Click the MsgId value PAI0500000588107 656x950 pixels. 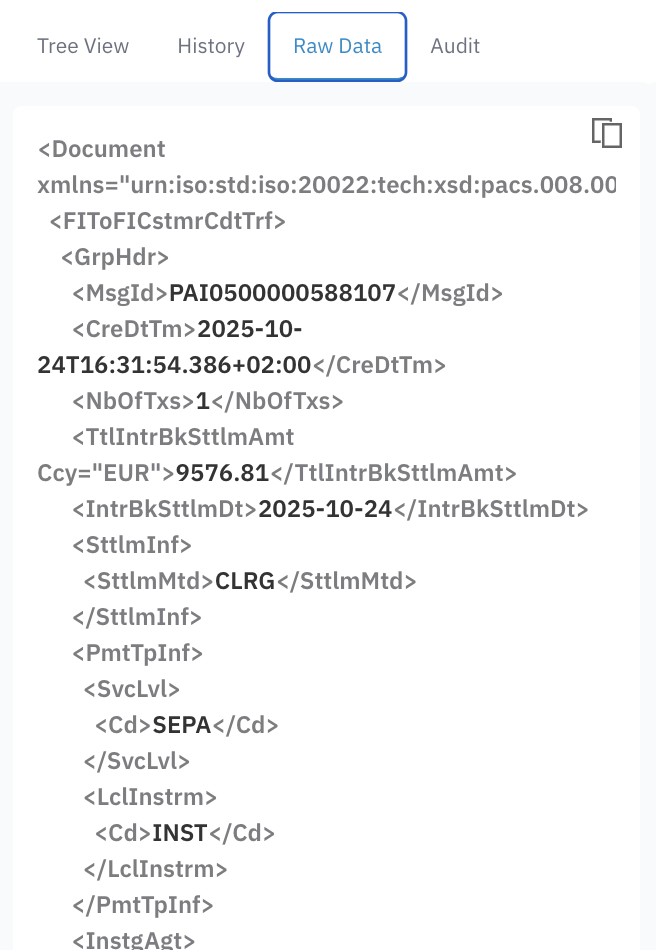tap(283, 293)
